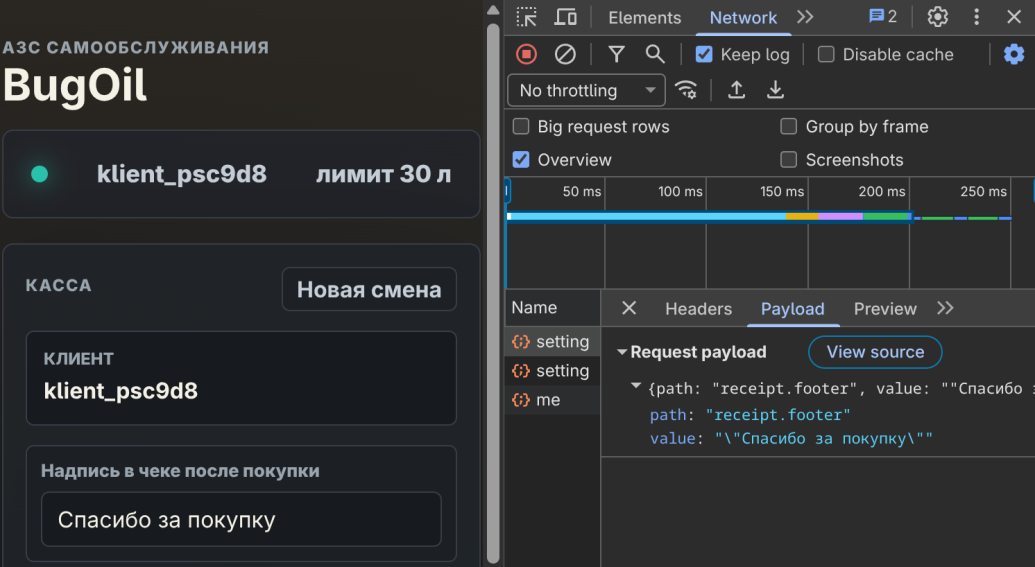The height and width of the screenshot is (567, 1035).
Task: Click the Надпись в чеке после покупки label
Action: click(180, 471)
